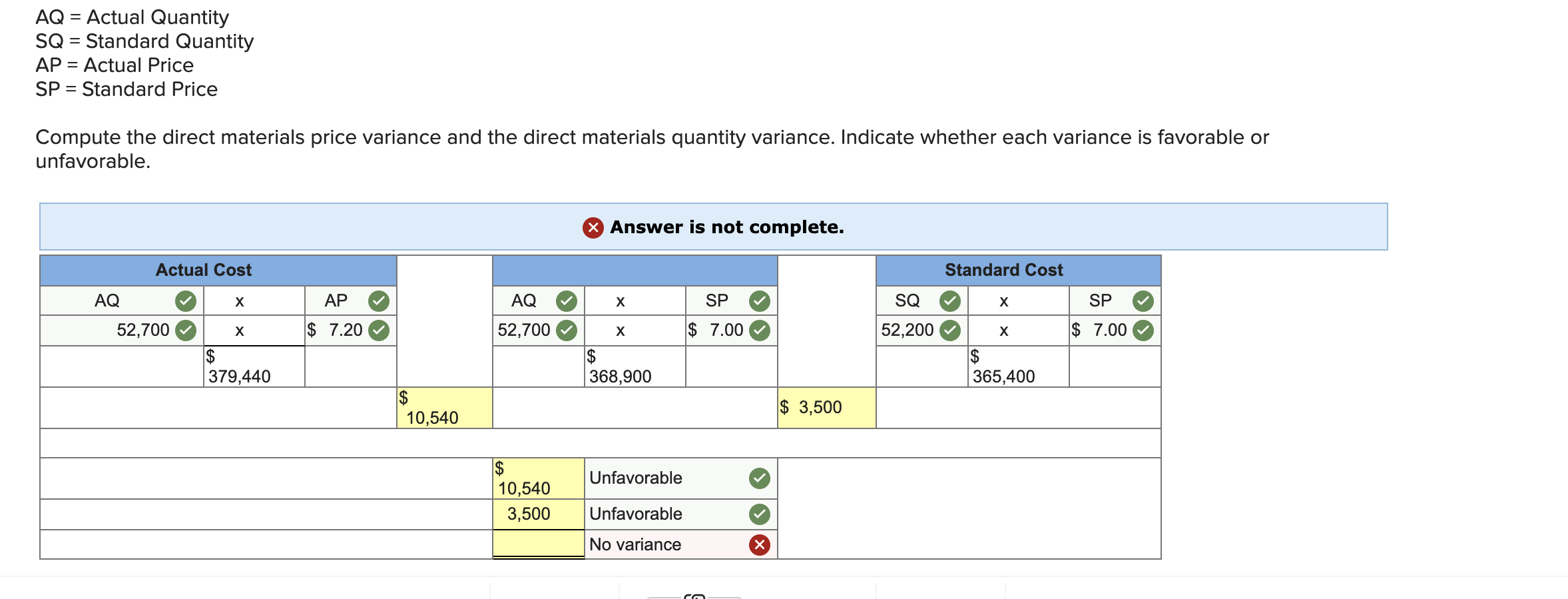Click the $7.20 AP value cell
The width and height of the screenshot is (1568, 599).
351,330
